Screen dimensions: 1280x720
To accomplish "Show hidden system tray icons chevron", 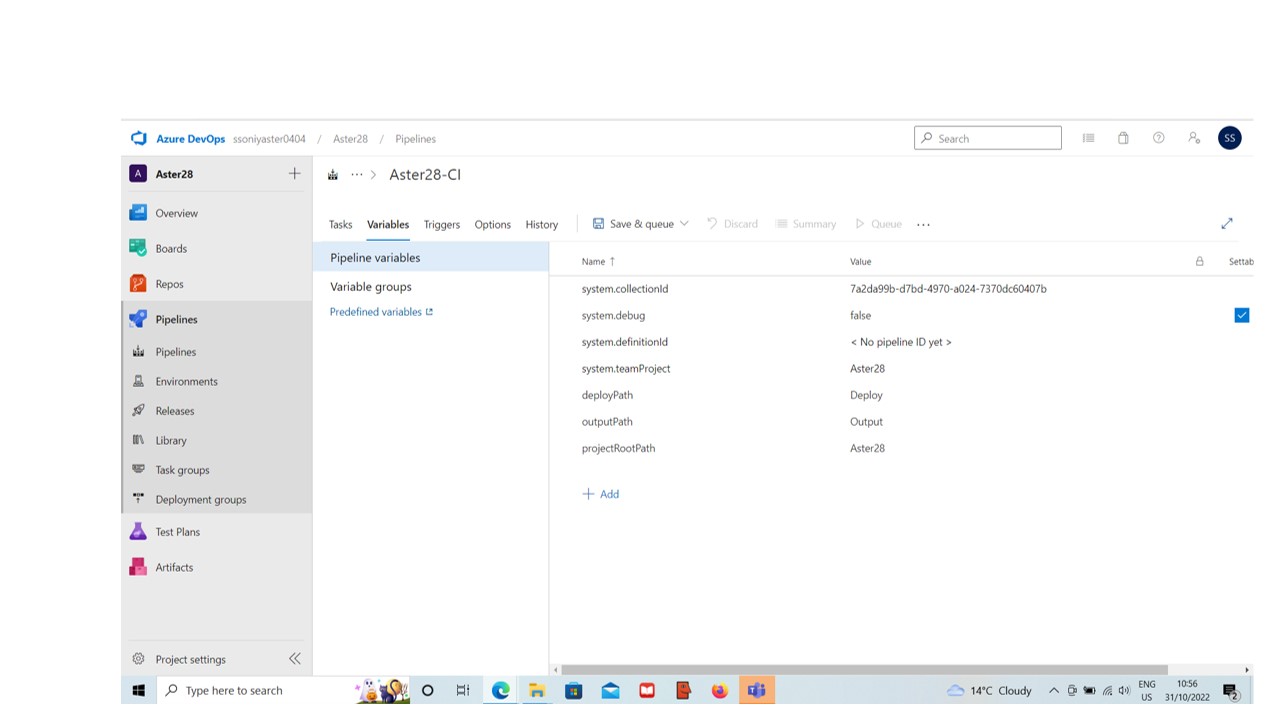I will point(1053,690).
